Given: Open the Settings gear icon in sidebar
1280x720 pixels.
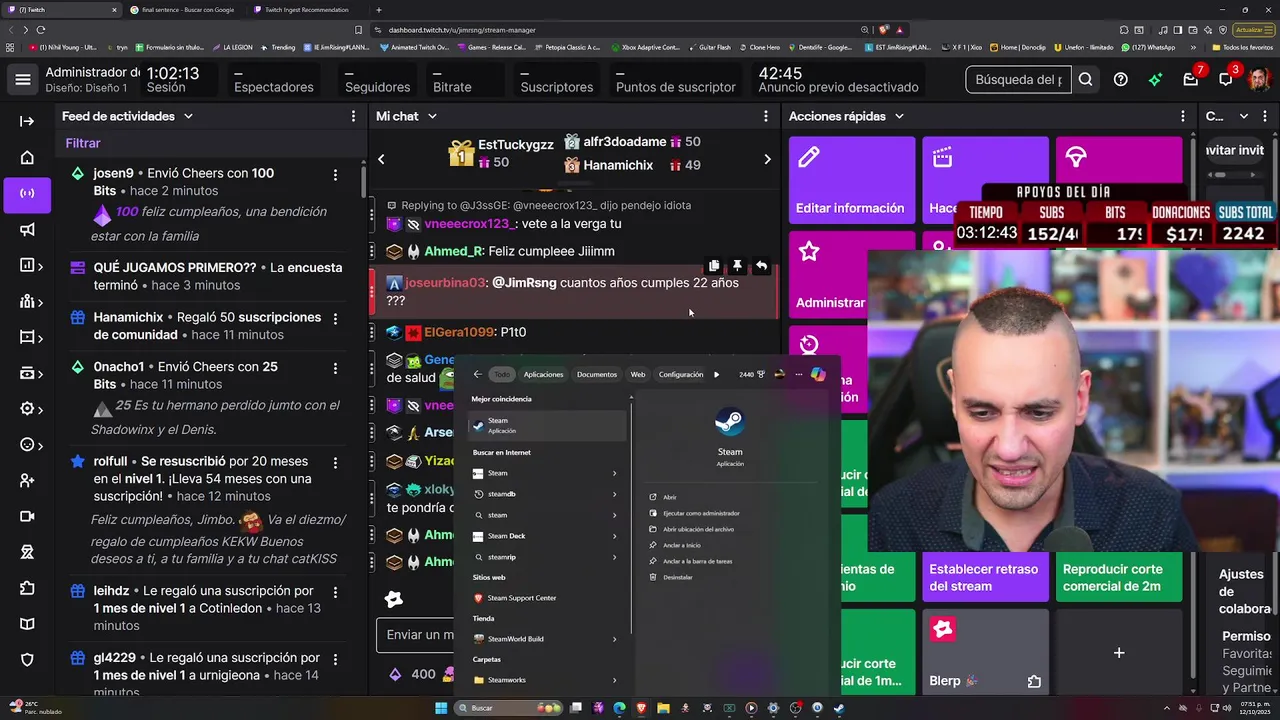Looking at the screenshot, I should tap(27, 409).
